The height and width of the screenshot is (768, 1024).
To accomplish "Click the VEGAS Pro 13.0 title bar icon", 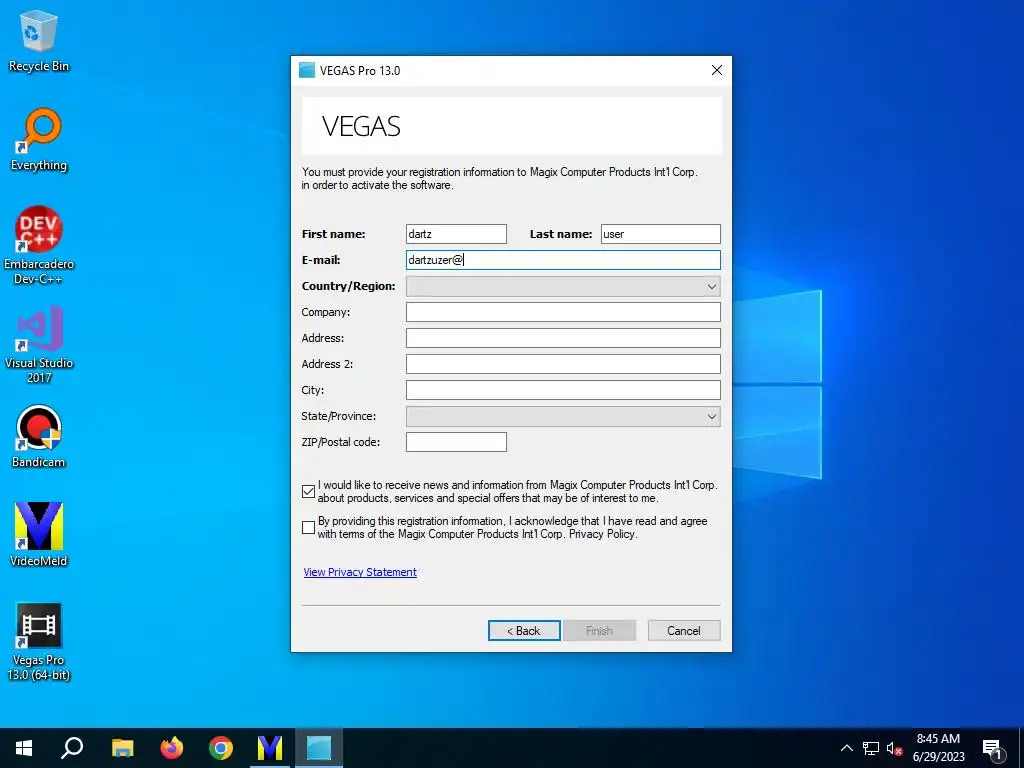I will pos(307,71).
